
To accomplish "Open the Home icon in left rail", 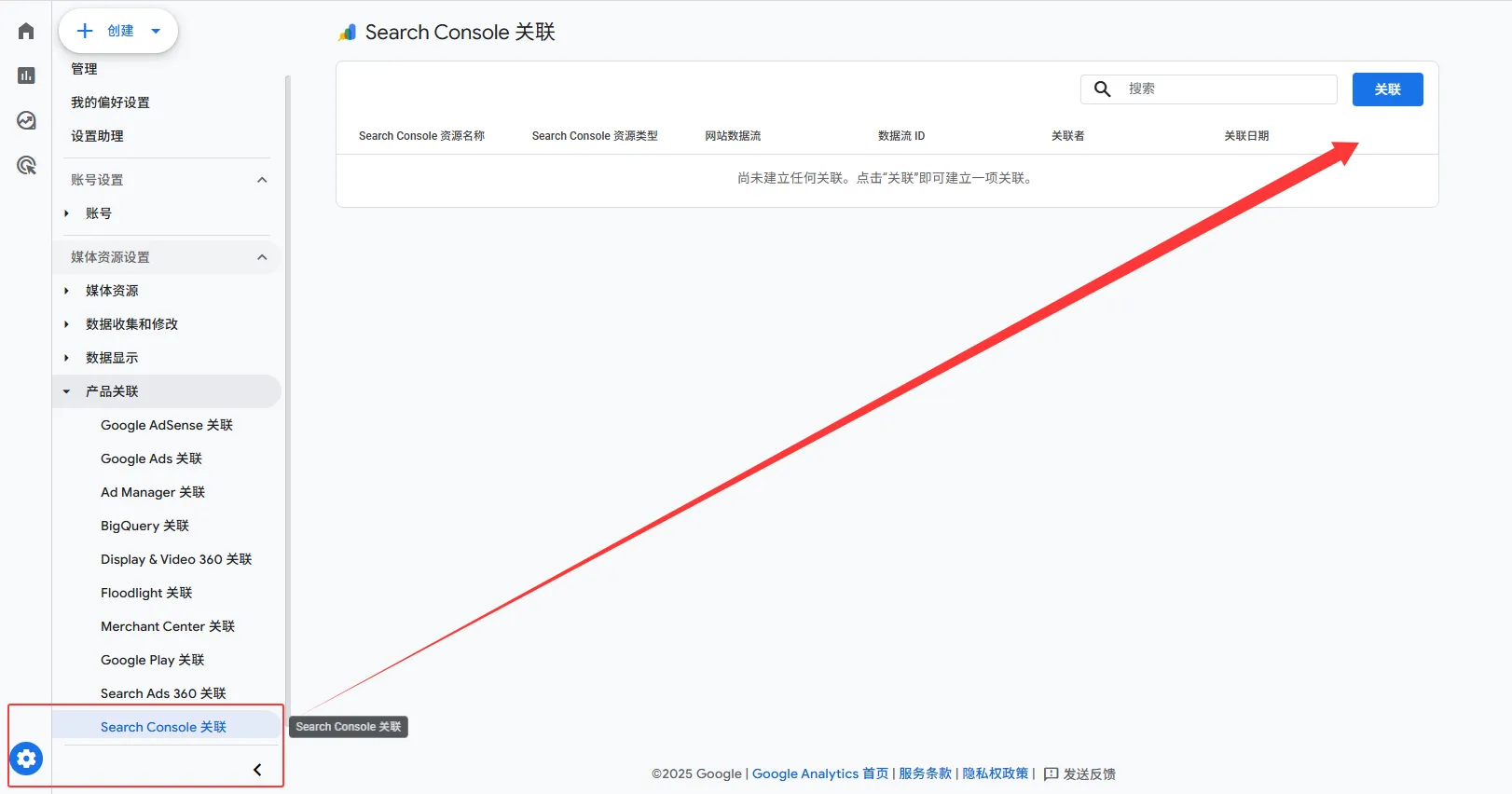I will pos(26,31).
